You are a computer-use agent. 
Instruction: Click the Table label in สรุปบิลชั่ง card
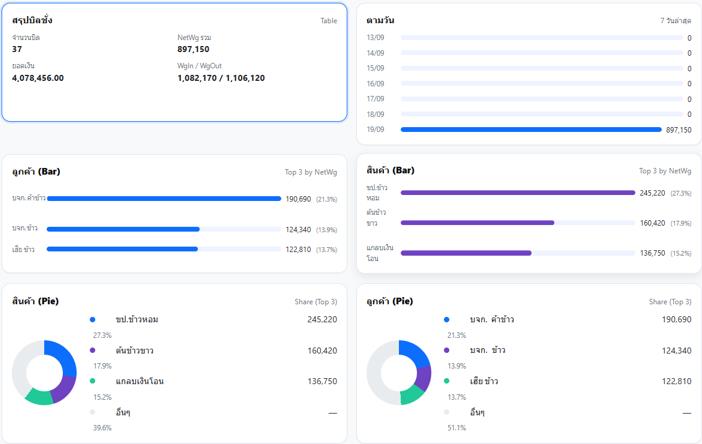pos(328,21)
